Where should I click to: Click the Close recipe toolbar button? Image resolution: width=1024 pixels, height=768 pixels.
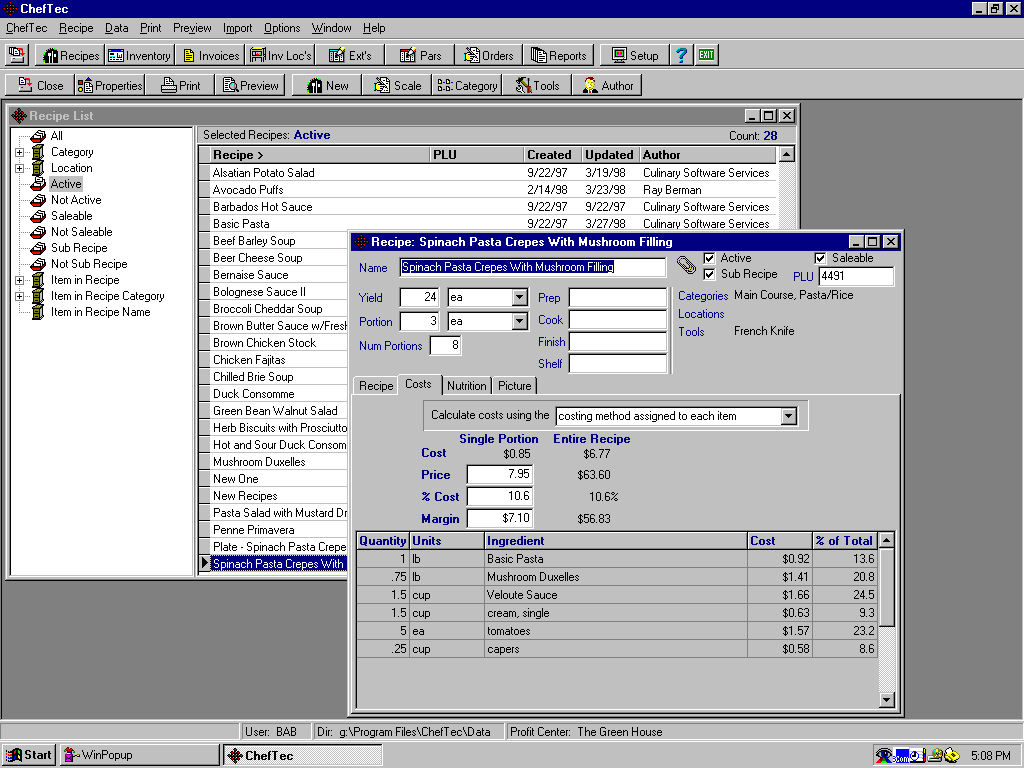[x=40, y=86]
